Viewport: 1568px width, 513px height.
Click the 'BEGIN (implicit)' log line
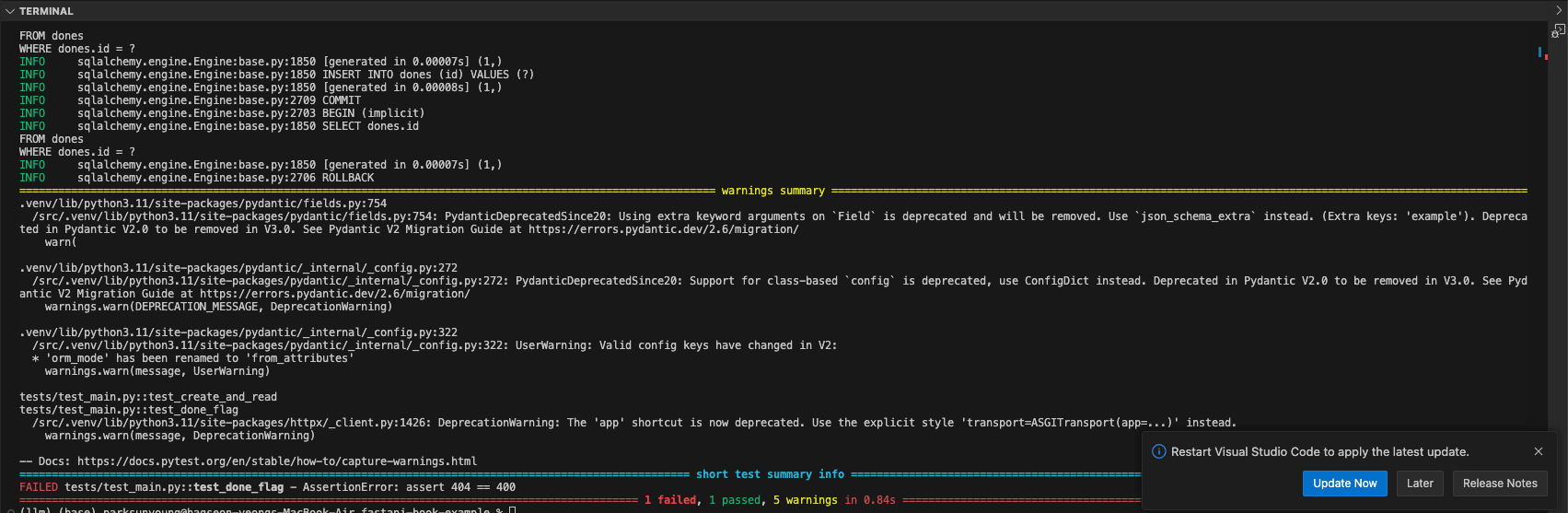[222, 113]
